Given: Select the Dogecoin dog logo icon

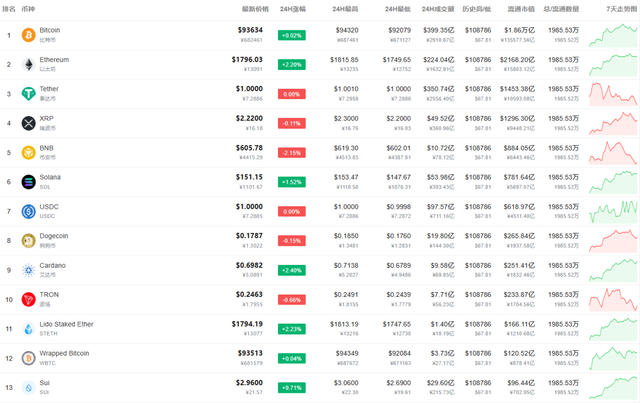Looking at the screenshot, I should click(x=29, y=241).
